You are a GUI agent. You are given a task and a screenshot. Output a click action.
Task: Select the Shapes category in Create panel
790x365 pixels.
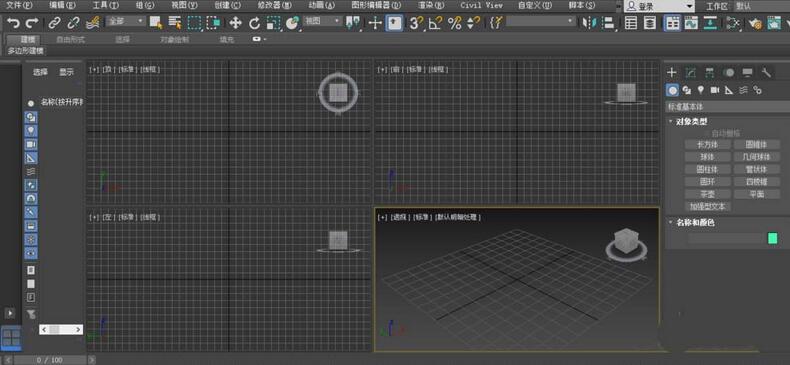click(x=686, y=90)
